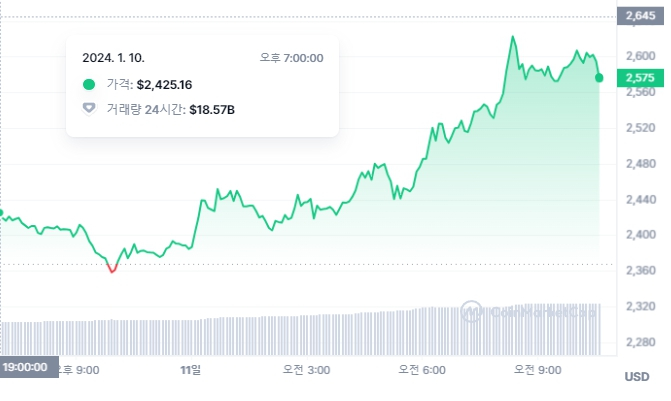Click the green 2,575 current price tag
671x401 pixels.
point(638,78)
